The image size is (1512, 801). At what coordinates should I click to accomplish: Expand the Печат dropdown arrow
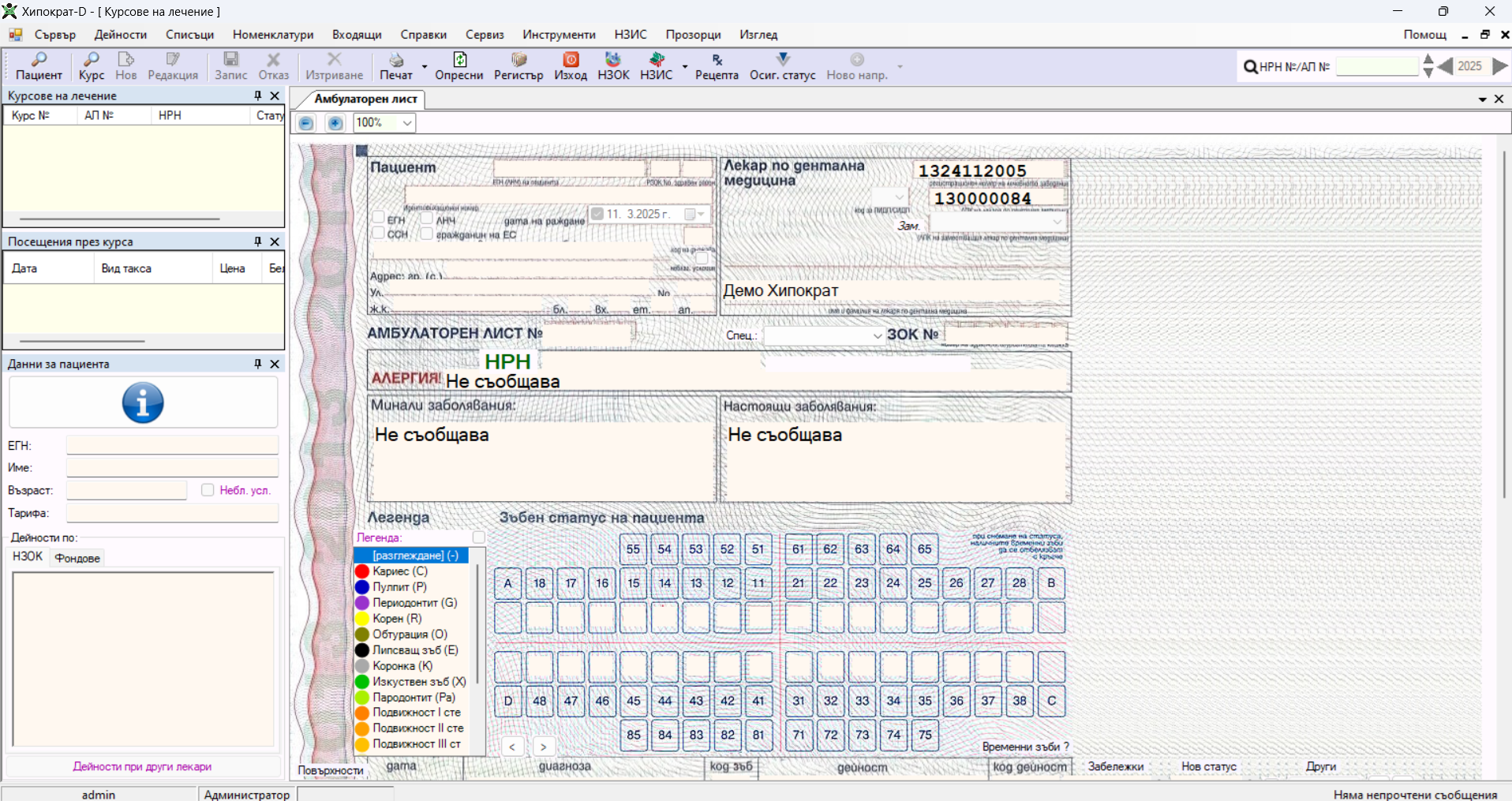(x=425, y=66)
